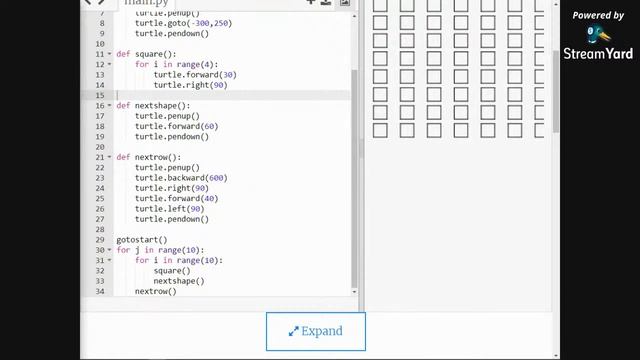Click the text for i in range(10):
This screenshot has height=360, width=640.
click(179, 260)
